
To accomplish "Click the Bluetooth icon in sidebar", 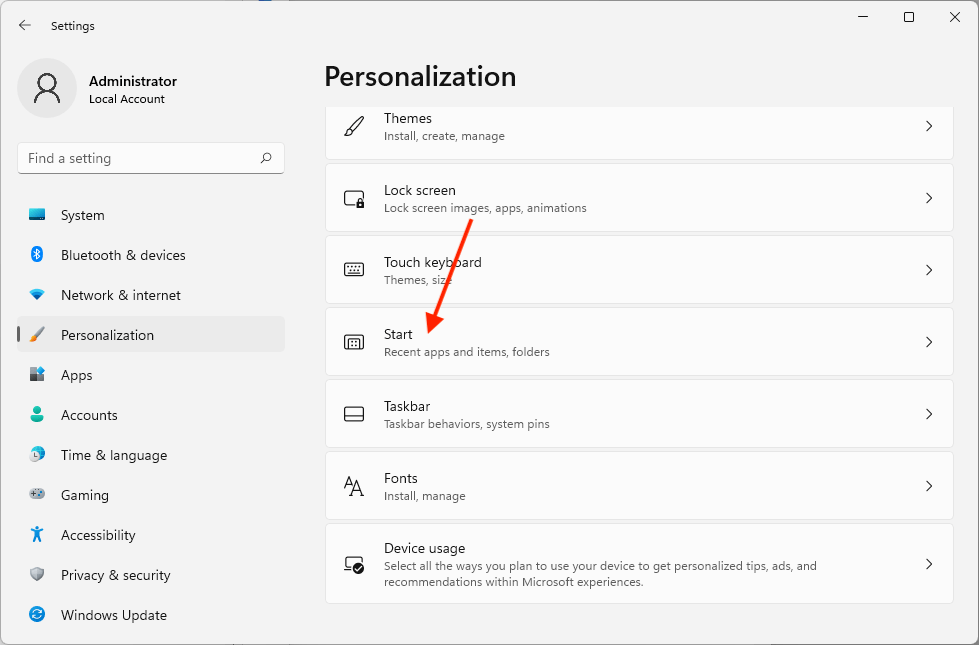I will coord(37,255).
